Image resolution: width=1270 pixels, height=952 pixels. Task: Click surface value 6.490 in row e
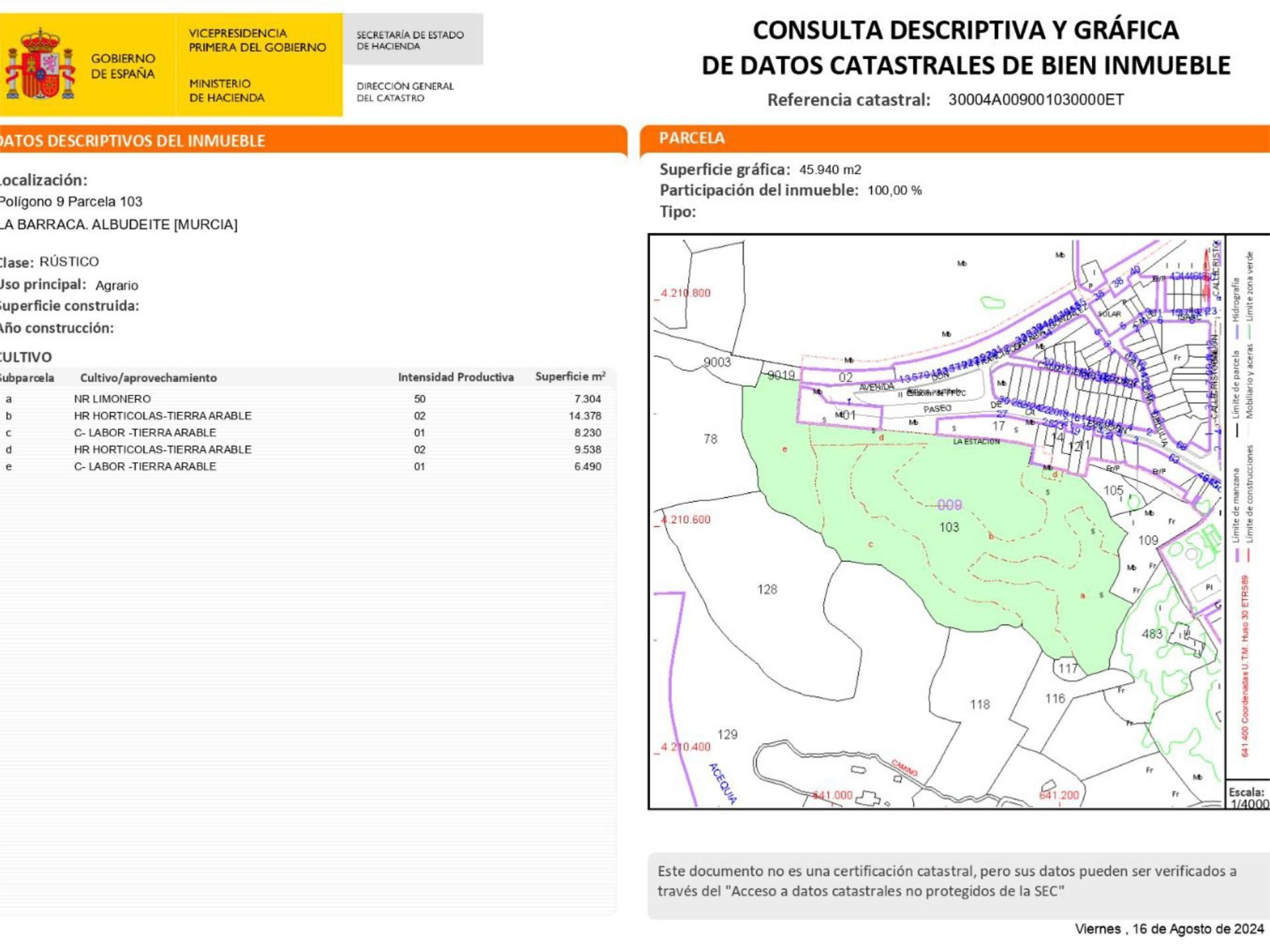587,466
